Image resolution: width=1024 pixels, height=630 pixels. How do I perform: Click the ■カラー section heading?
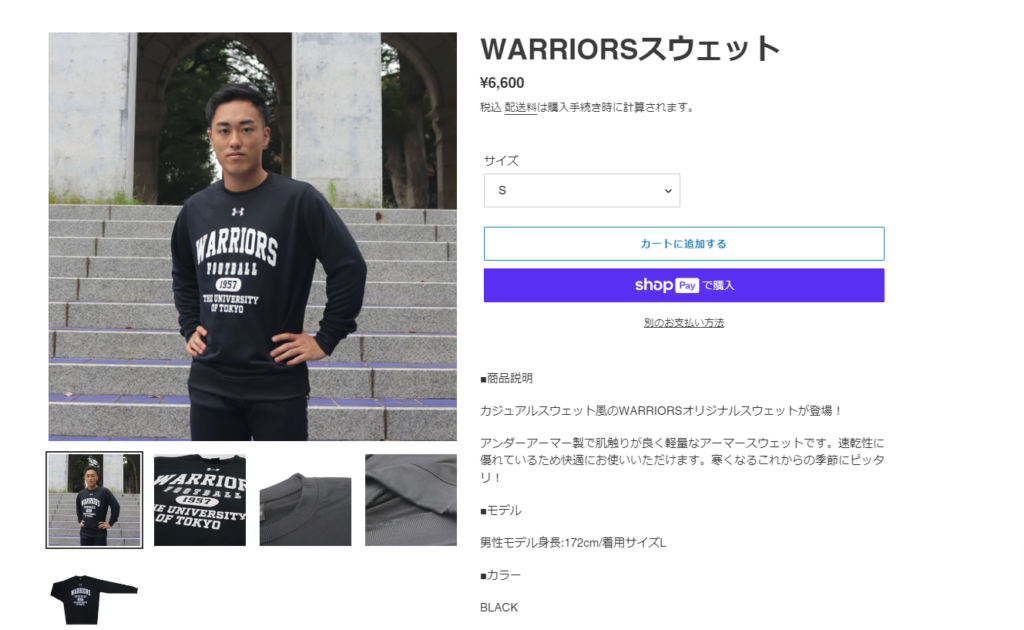tap(501, 575)
